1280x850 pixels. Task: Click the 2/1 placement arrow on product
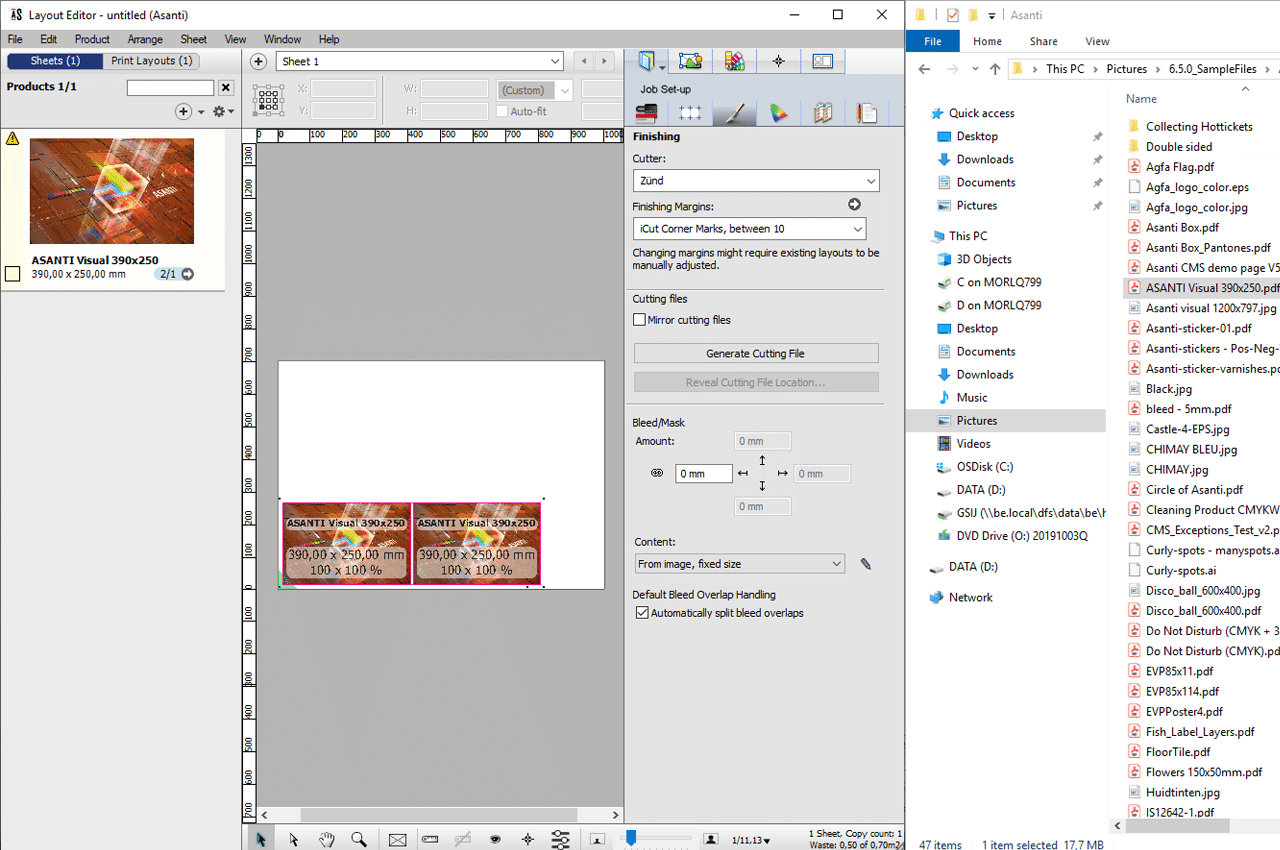187,274
